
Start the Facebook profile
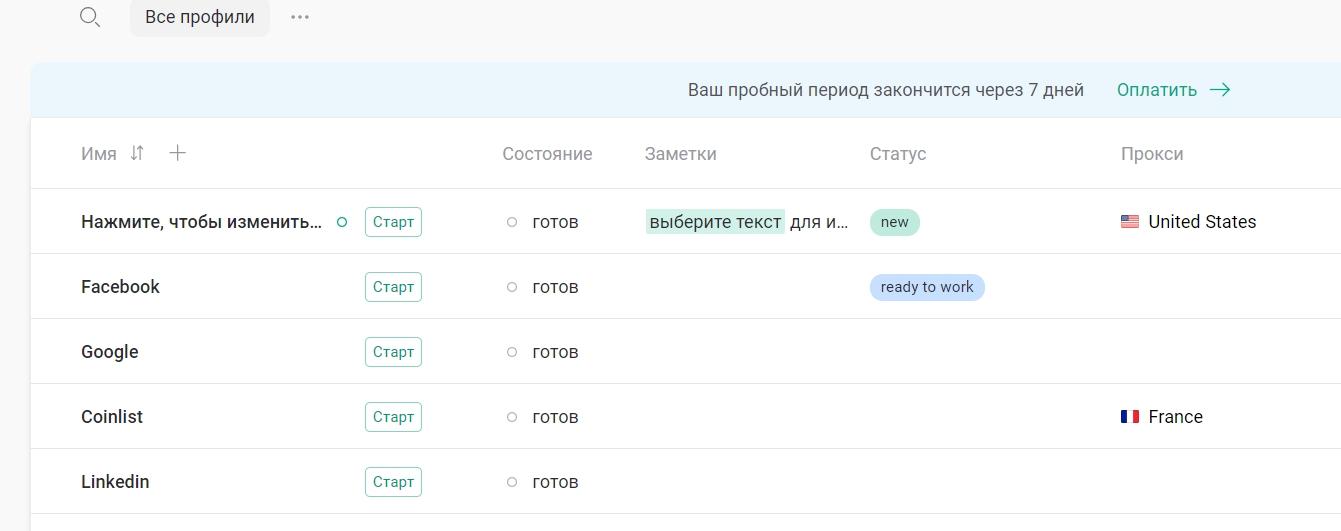[x=393, y=287]
